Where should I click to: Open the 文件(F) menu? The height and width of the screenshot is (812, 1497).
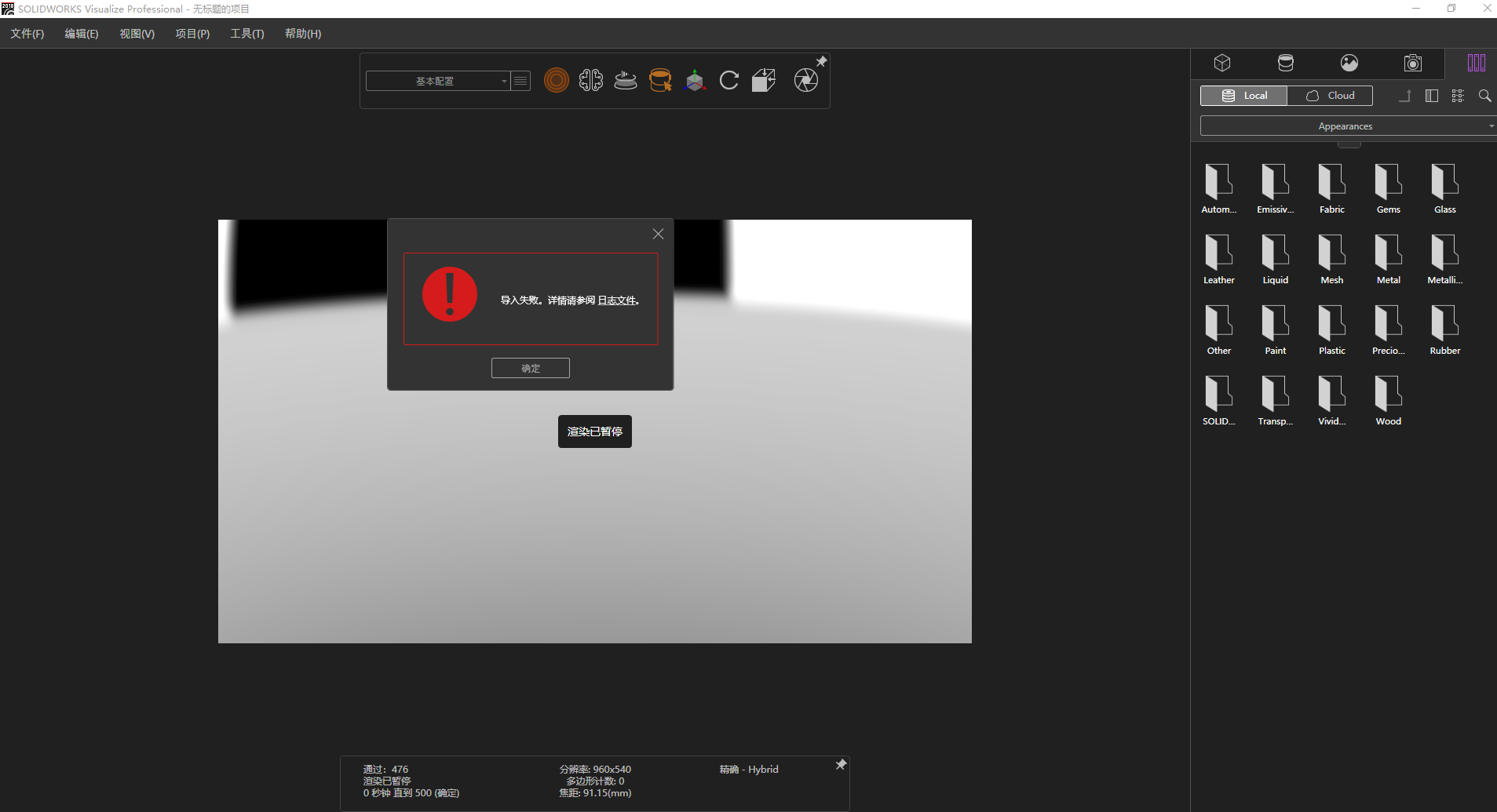[x=27, y=34]
